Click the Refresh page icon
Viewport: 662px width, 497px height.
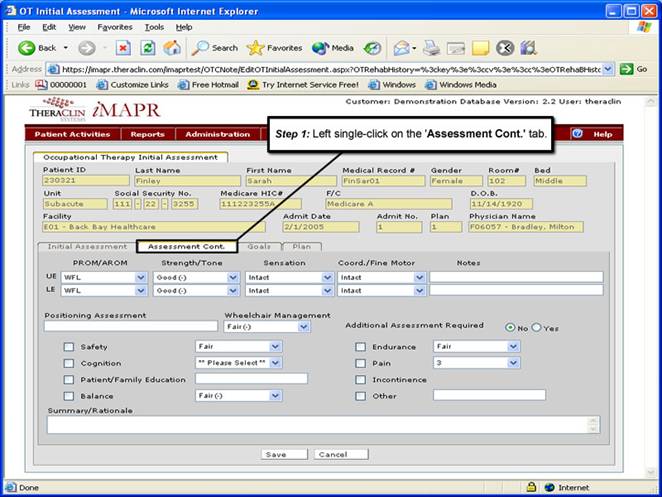(147, 47)
